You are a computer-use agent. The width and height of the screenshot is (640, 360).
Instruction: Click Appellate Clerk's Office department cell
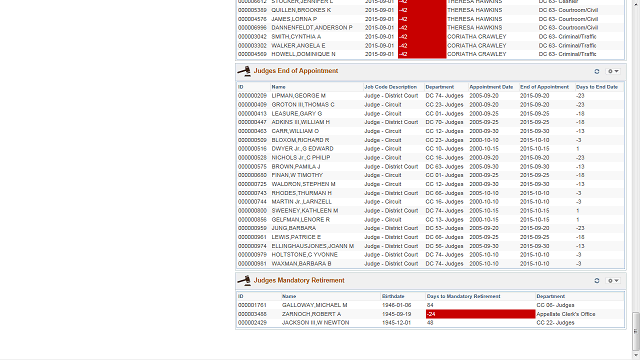click(x=566, y=314)
